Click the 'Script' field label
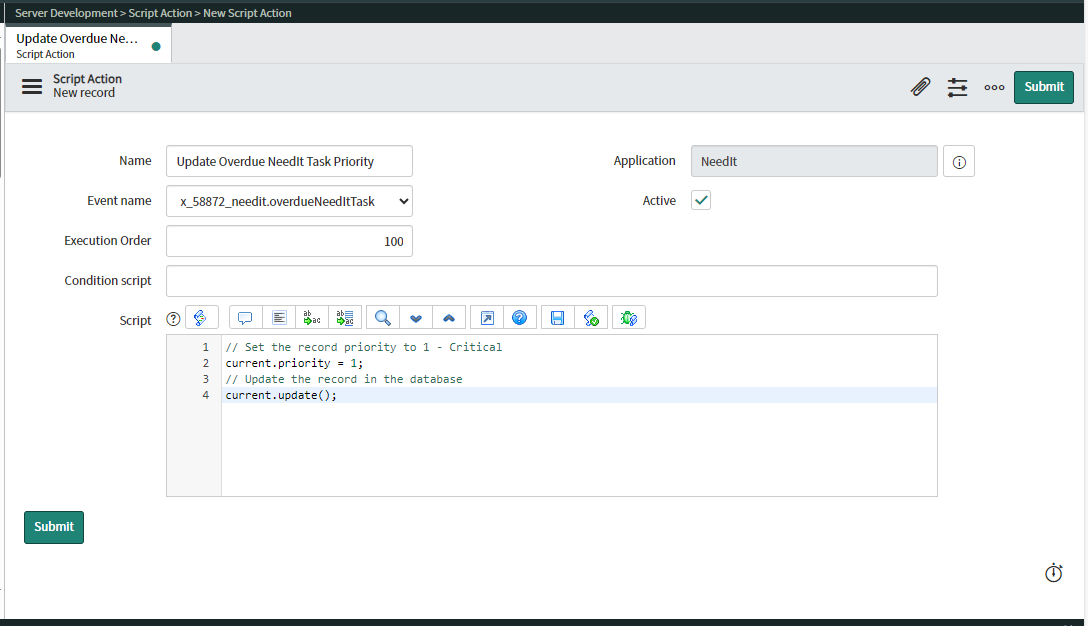 pyautogui.click(x=135, y=321)
